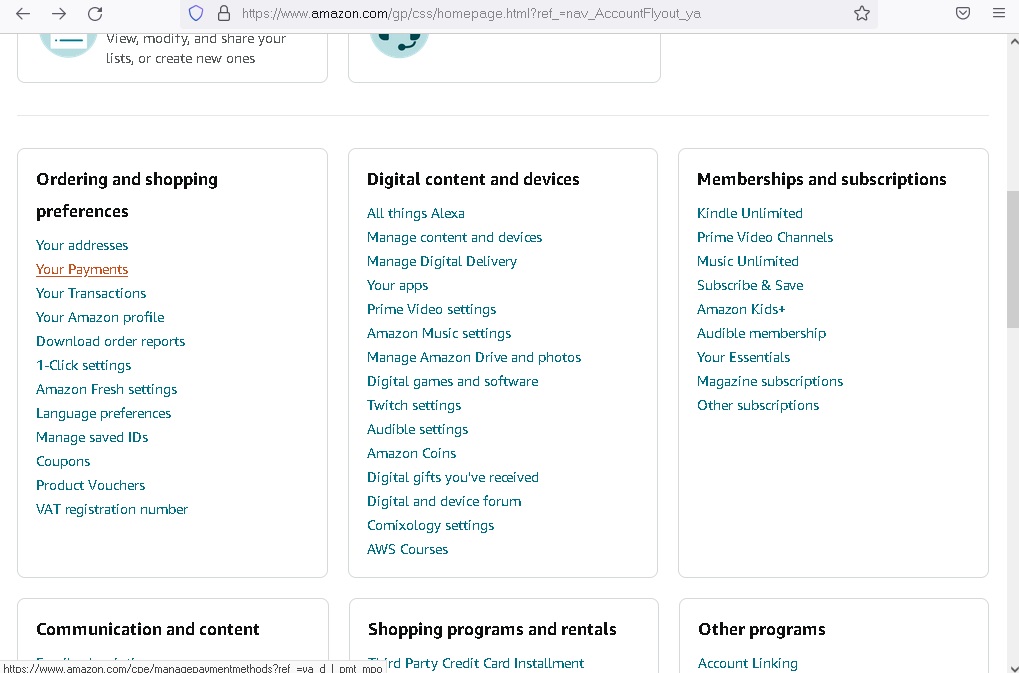This screenshot has width=1019, height=673.
Task: Open Your addresses
Action: tap(82, 246)
